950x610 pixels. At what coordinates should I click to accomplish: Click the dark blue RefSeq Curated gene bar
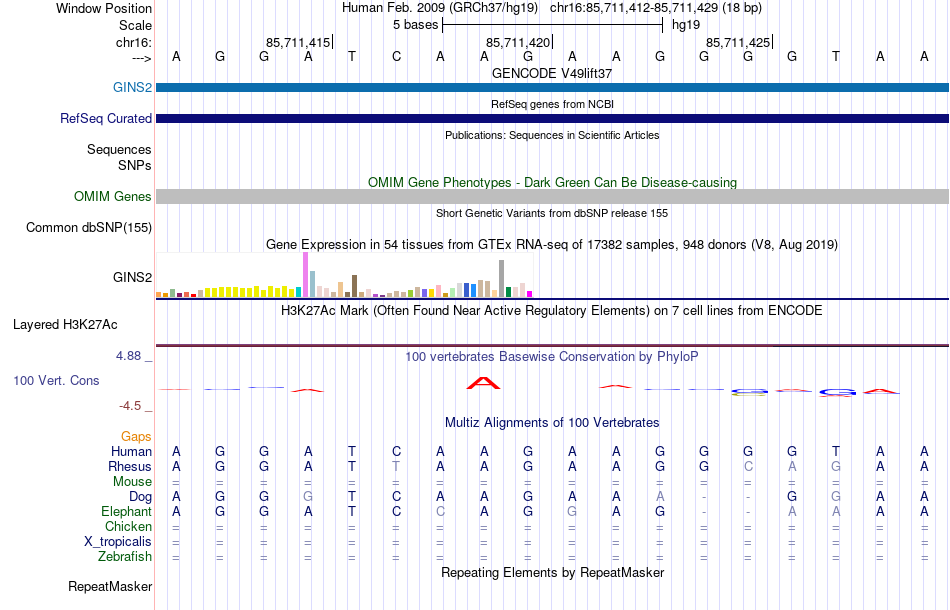tap(552, 118)
